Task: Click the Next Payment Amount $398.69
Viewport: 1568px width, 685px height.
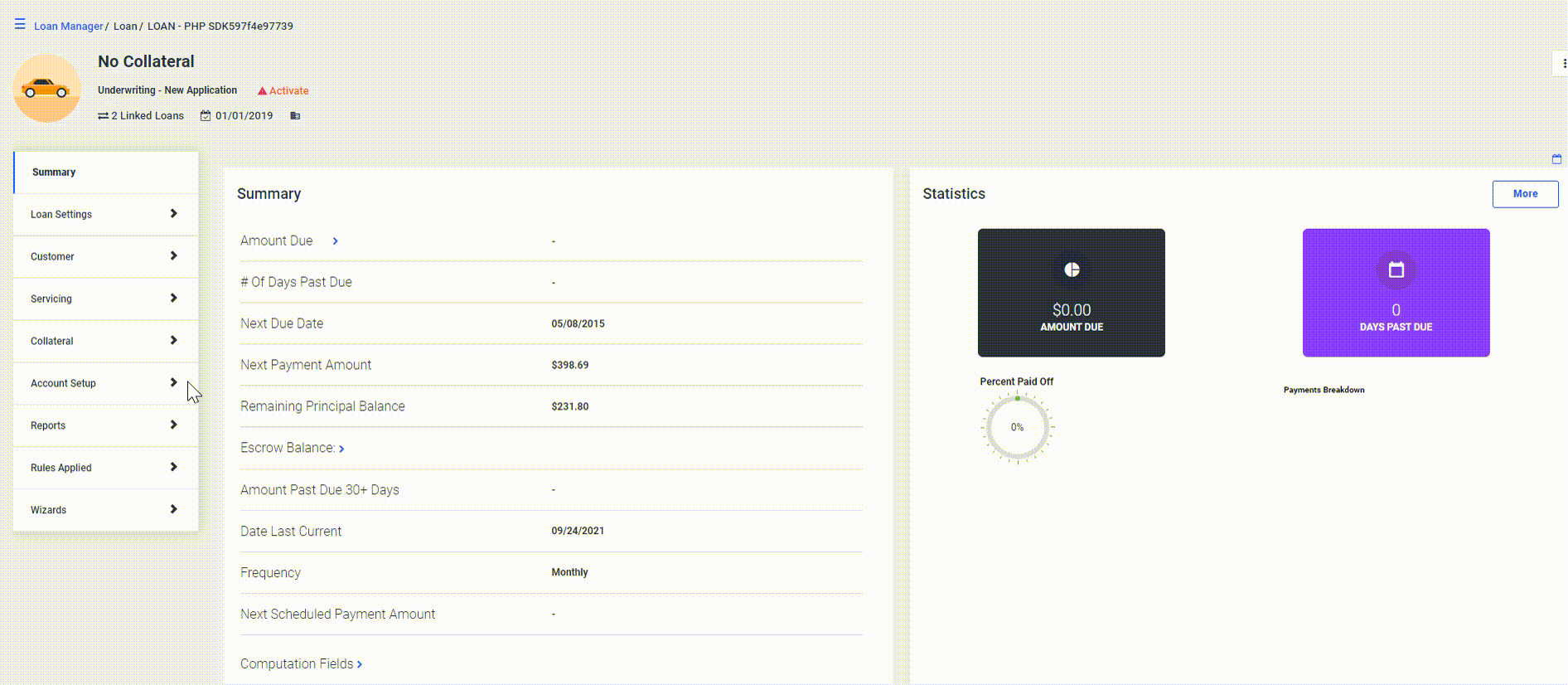Action: tap(569, 366)
